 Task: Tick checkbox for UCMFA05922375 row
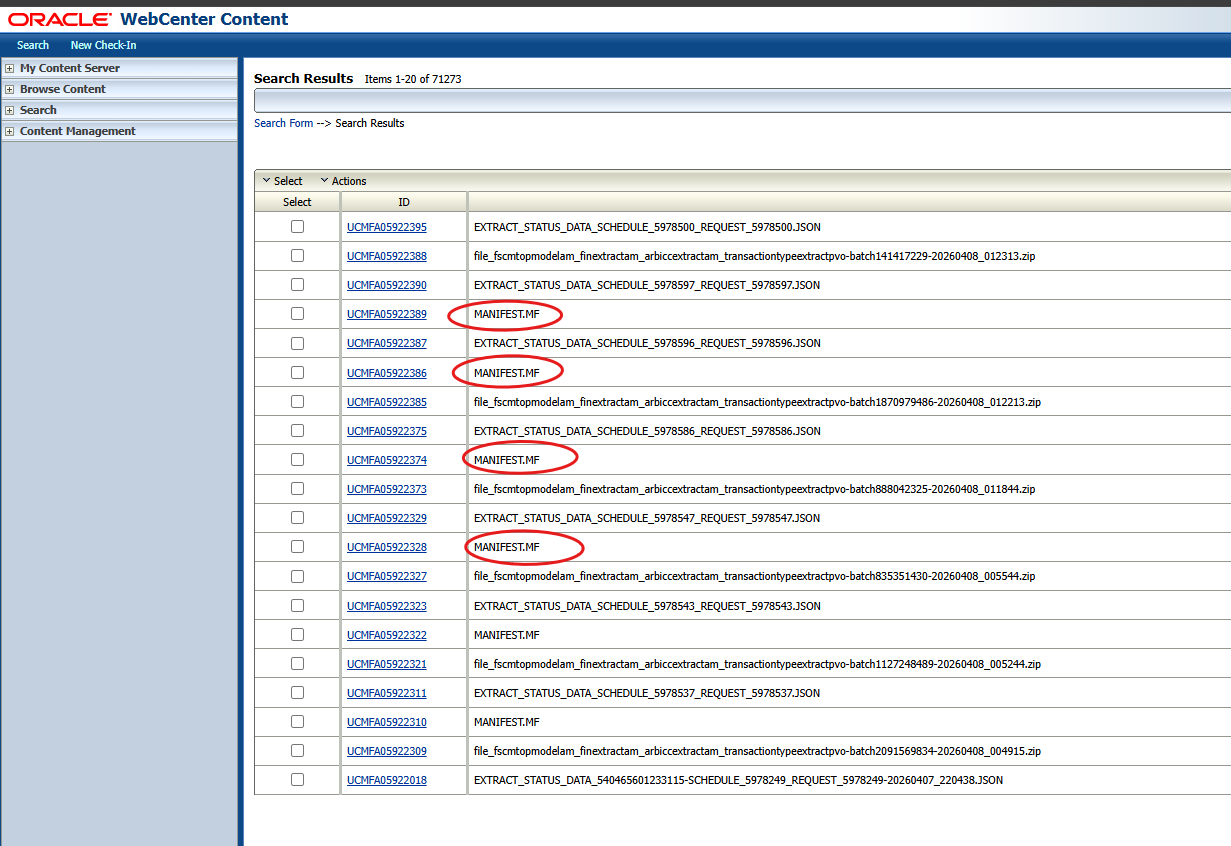click(297, 430)
